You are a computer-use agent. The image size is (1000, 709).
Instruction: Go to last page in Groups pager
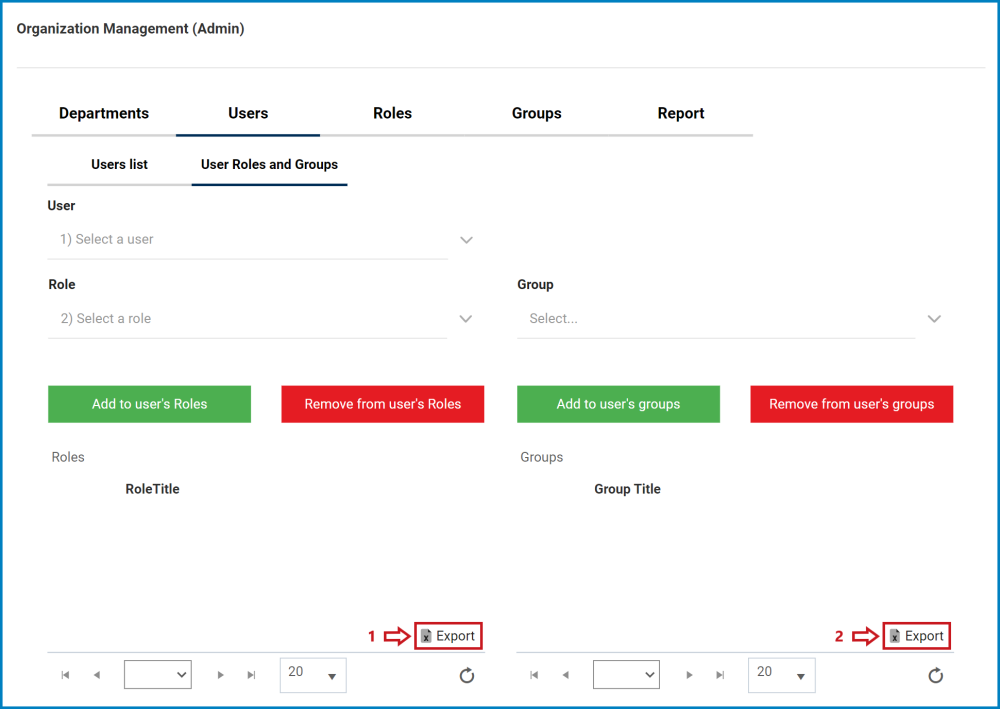[720, 675]
